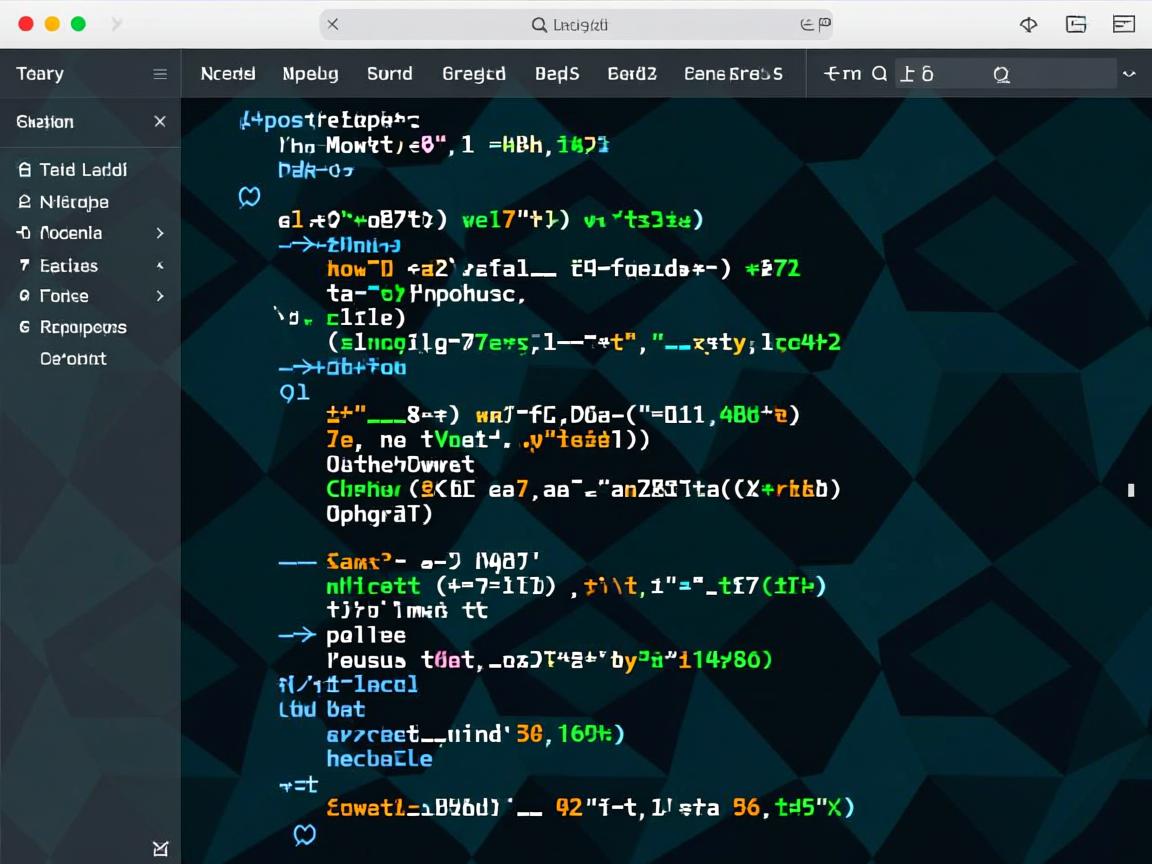Viewport: 1152px width, 864px height.
Task: Click the sidebar icon in the bottom-left corner
Action: (160, 849)
